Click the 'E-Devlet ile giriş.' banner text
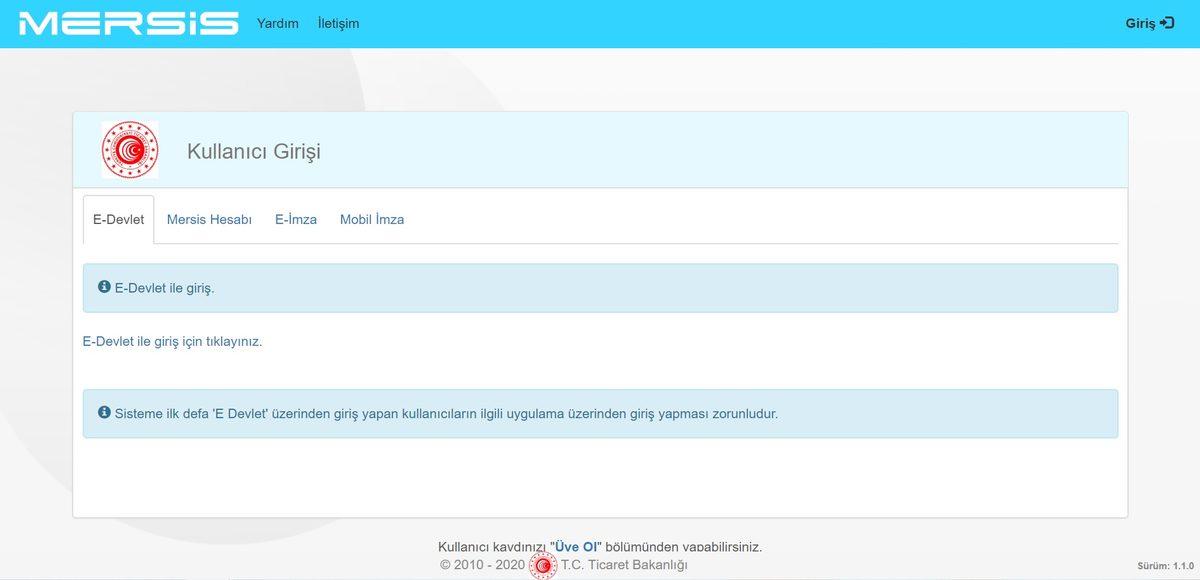 (165, 288)
